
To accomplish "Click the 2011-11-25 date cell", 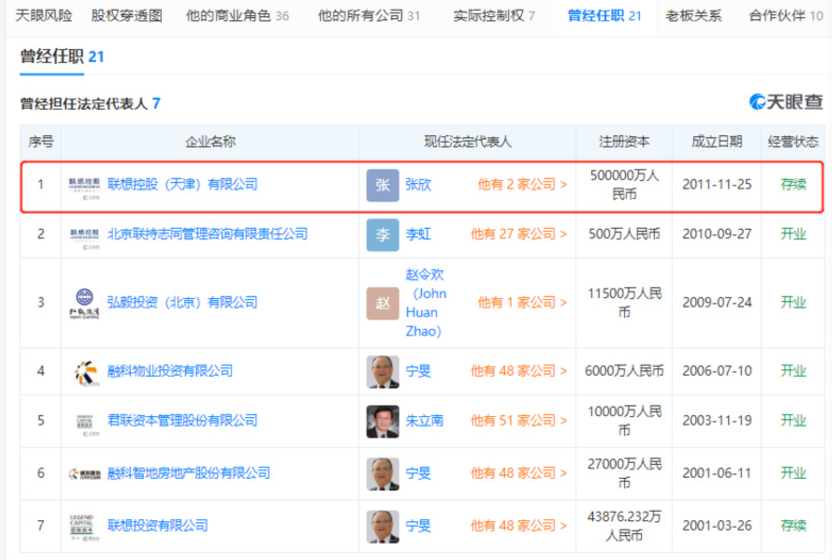I will tap(717, 184).
